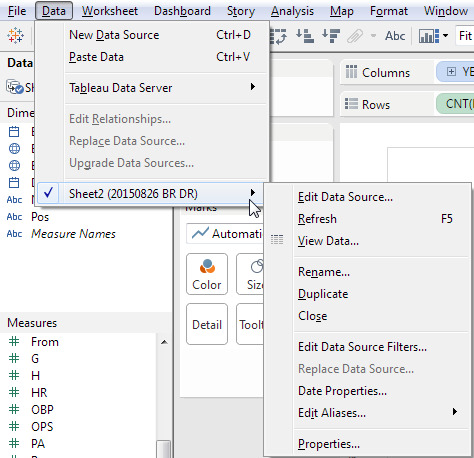Click the Color marks card button
Image resolution: width=474 pixels, height=458 pixels.
coord(207,274)
